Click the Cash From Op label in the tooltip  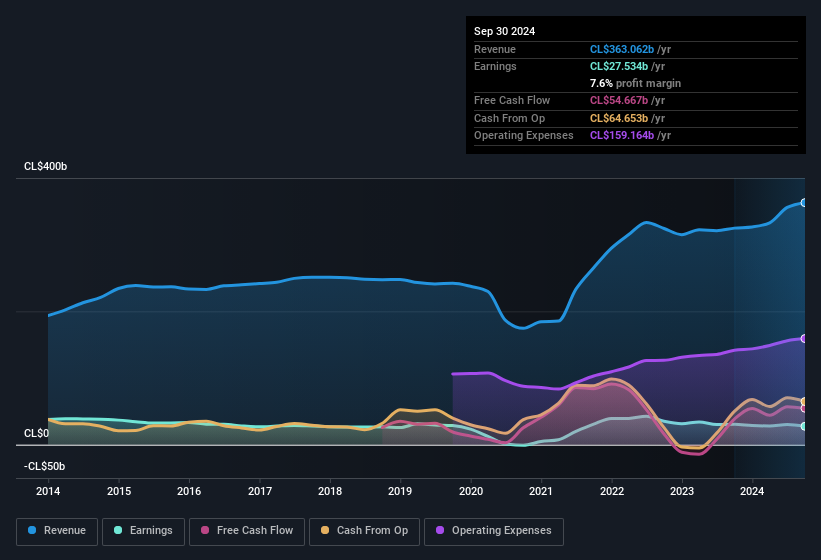509,118
